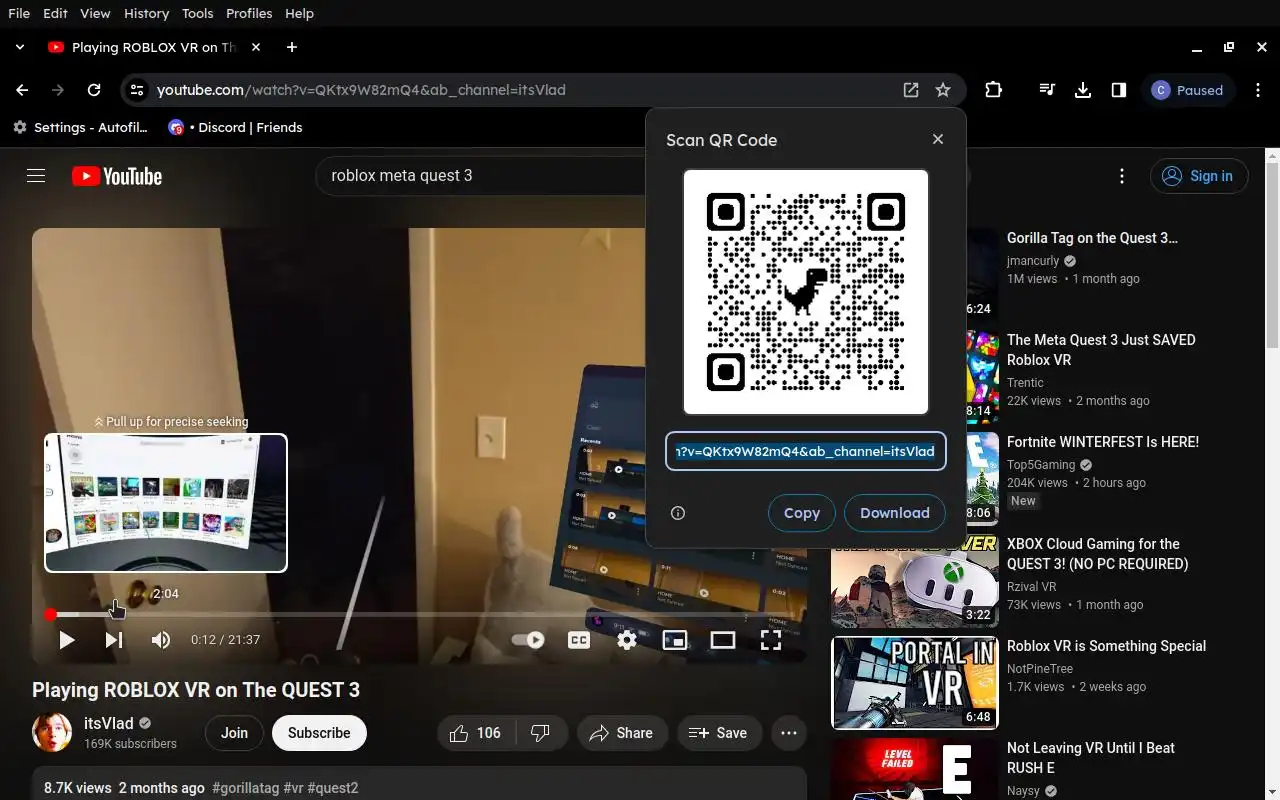Toggle the autoplay switch
Viewport: 1280px width, 800px height.
pos(528,640)
